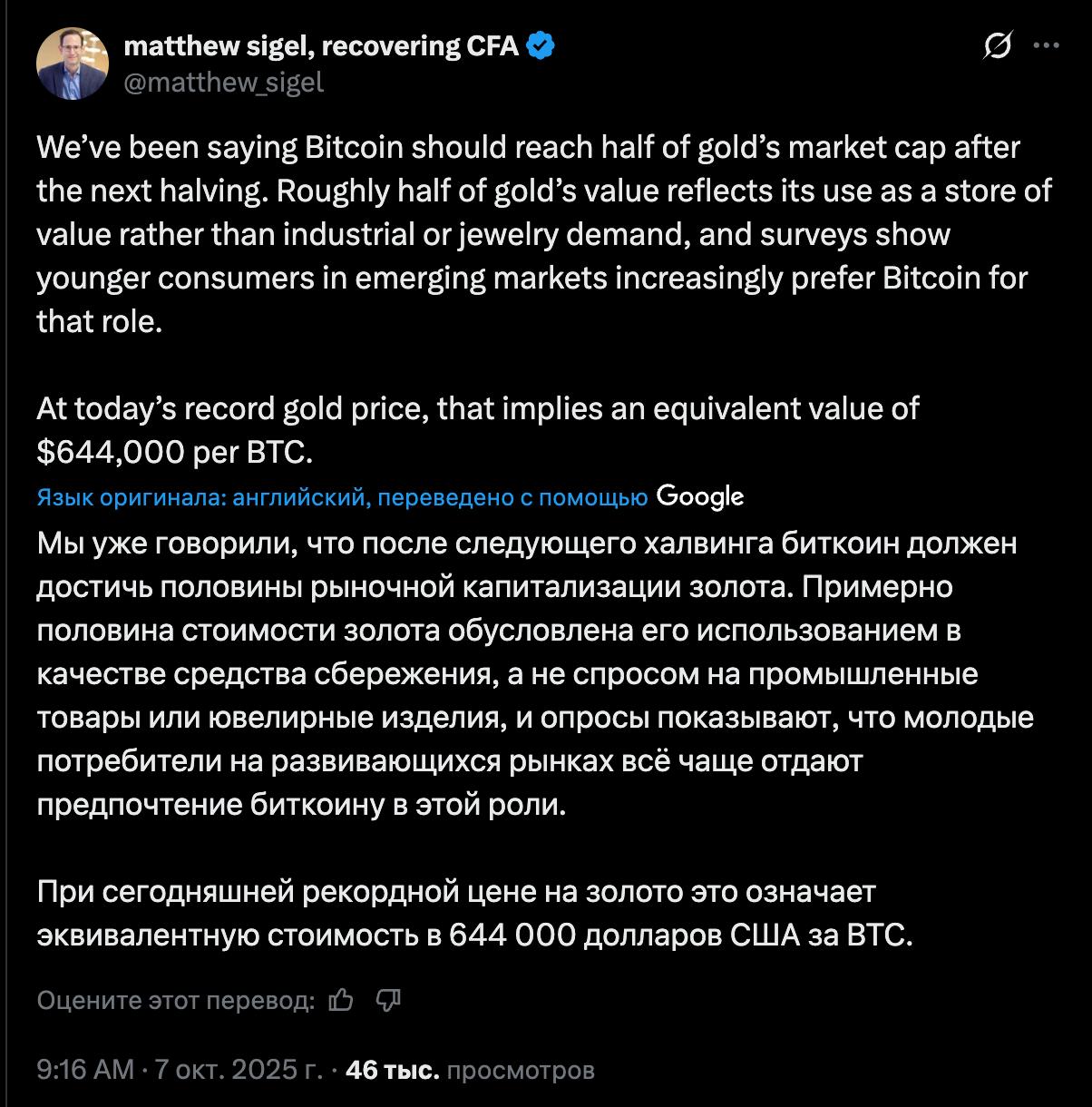
Task: Rate the translation with thumbs up
Action: [x=341, y=1000]
